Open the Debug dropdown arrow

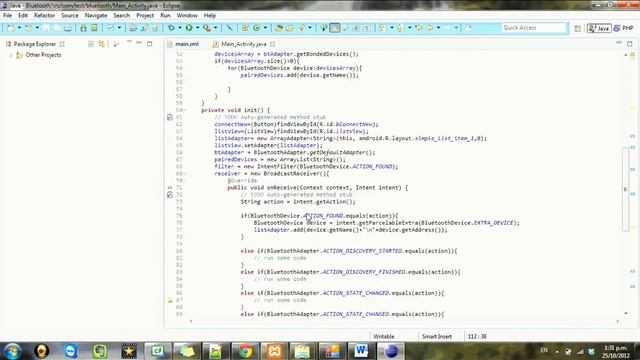point(180,28)
